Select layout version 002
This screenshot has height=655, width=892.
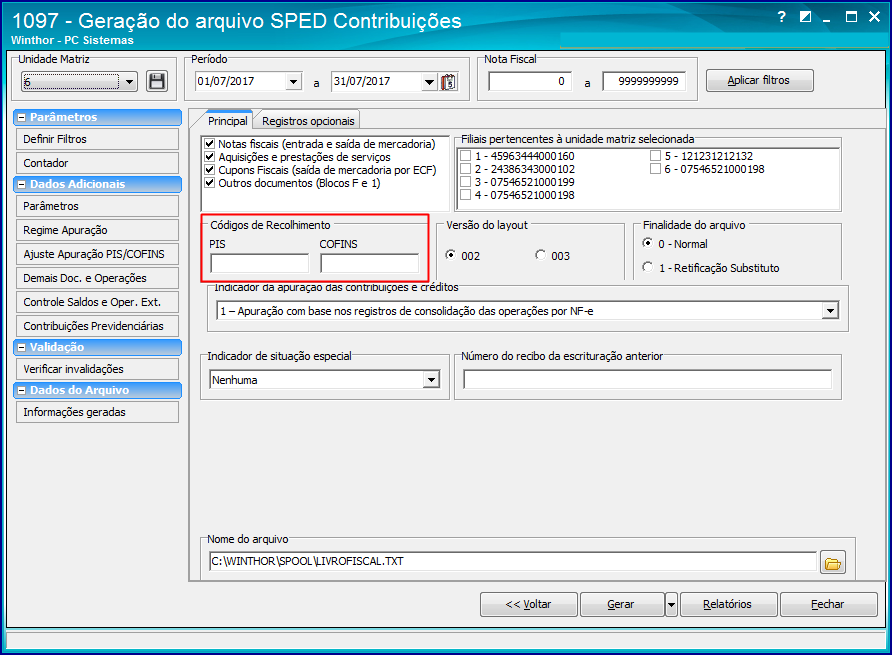451,255
